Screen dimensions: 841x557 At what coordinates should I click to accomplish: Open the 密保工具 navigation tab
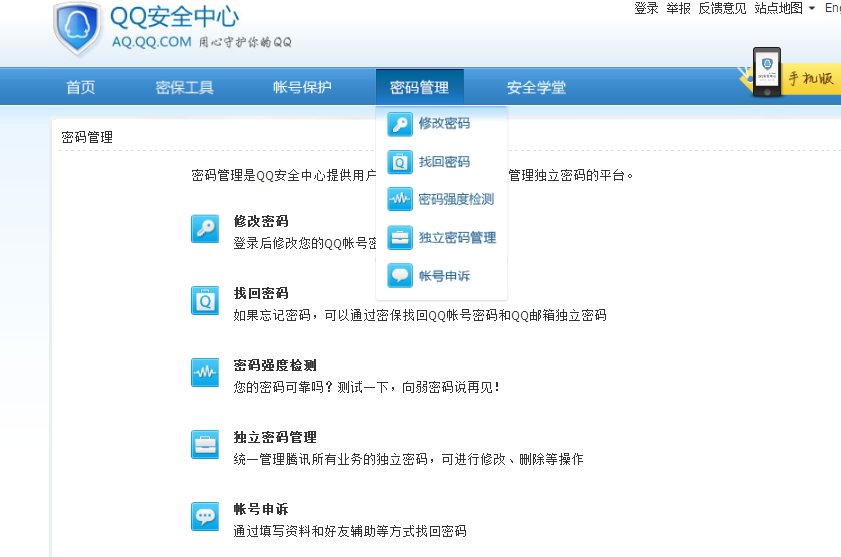(185, 87)
